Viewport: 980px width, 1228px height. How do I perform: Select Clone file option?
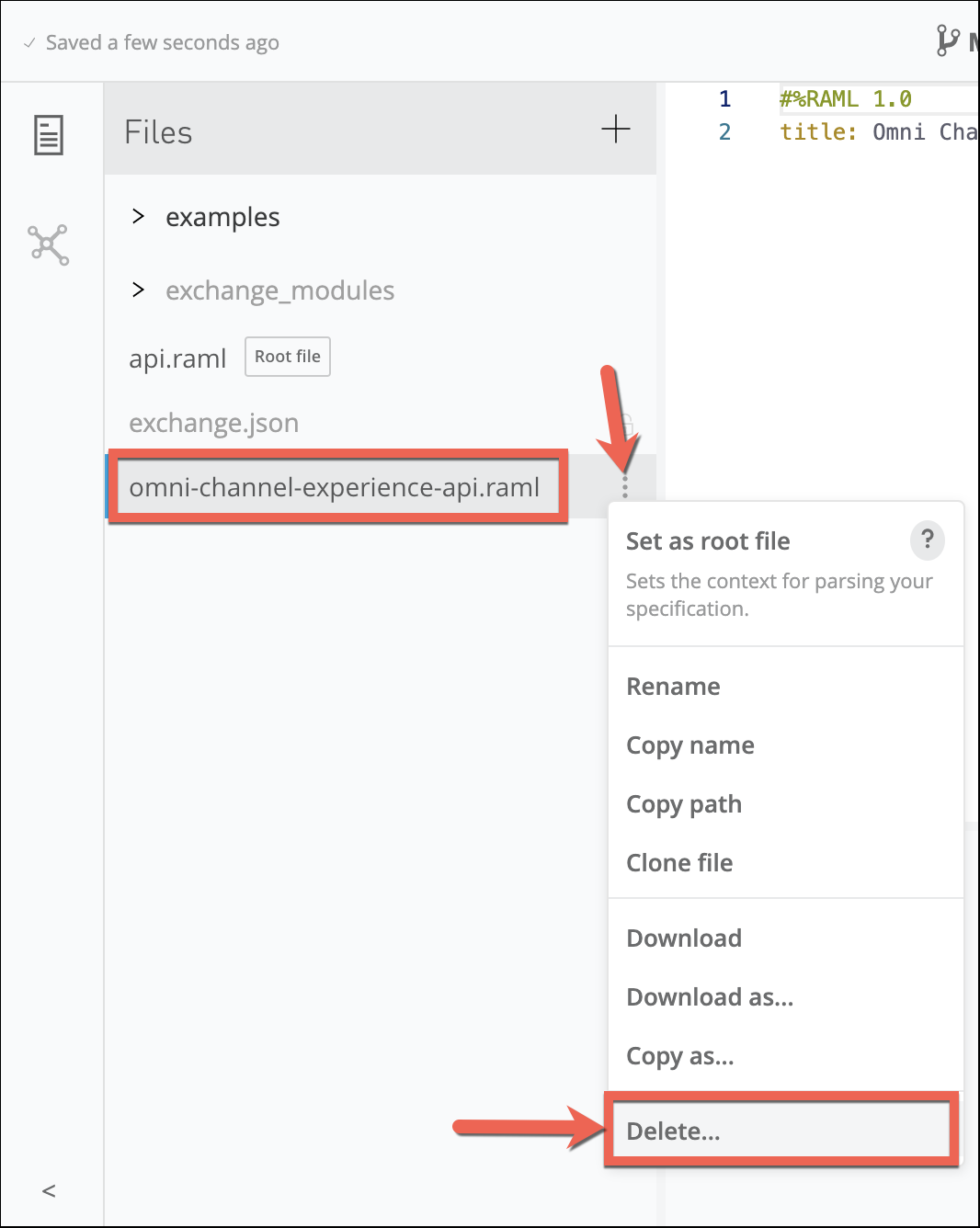[679, 863]
